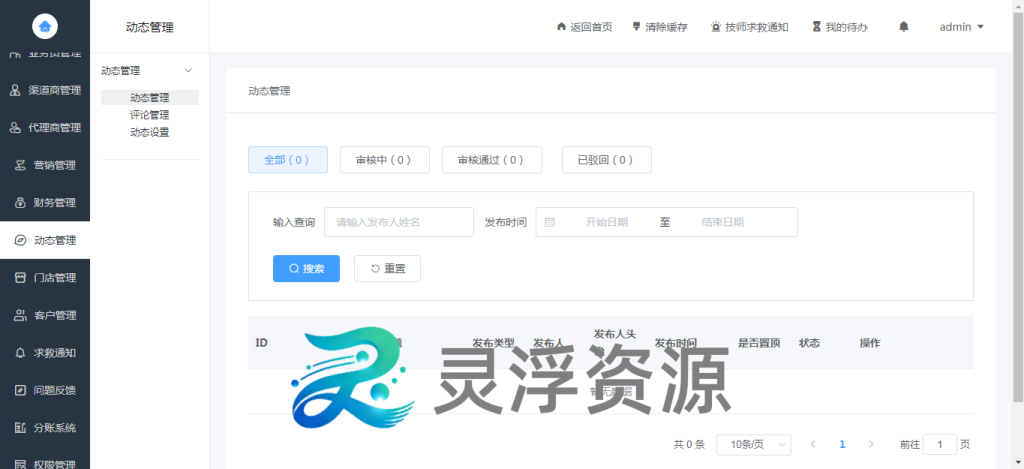Click the 动态管理 compass icon in sidebar
Image resolution: width=1024 pixels, height=469 pixels.
pos(20,240)
